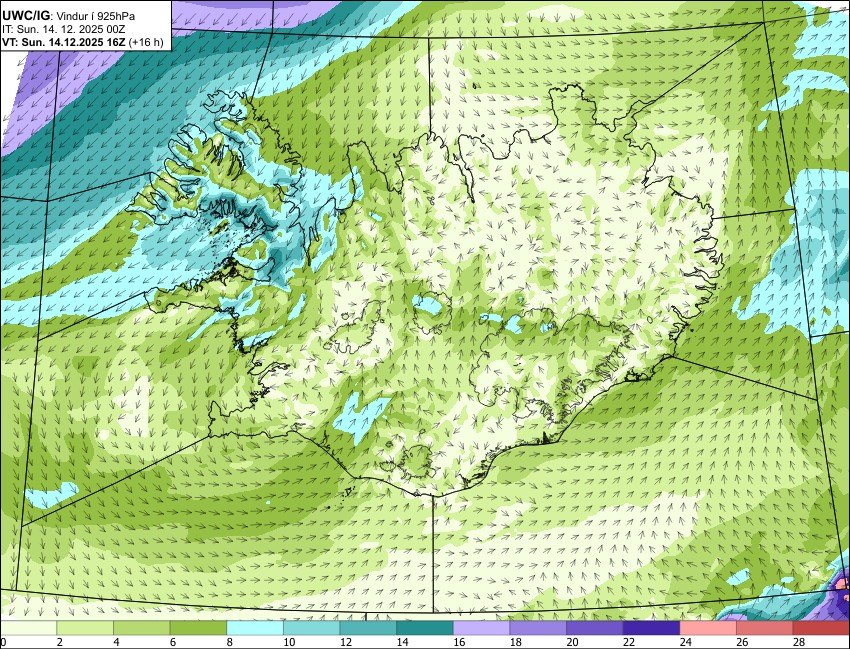Click the dark indigo 22–24 legend swatch
The height and width of the screenshot is (649, 850).
pyautogui.click(x=652, y=628)
